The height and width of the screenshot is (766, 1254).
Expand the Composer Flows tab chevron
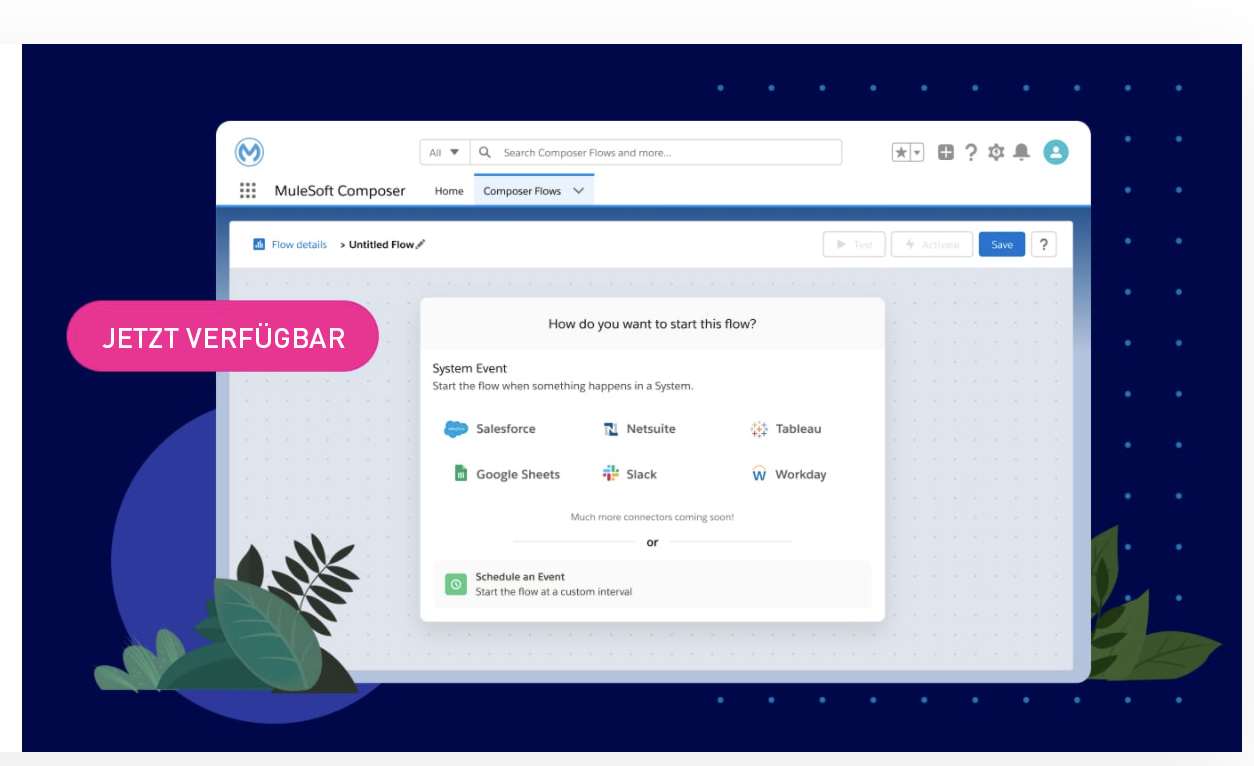tap(578, 191)
